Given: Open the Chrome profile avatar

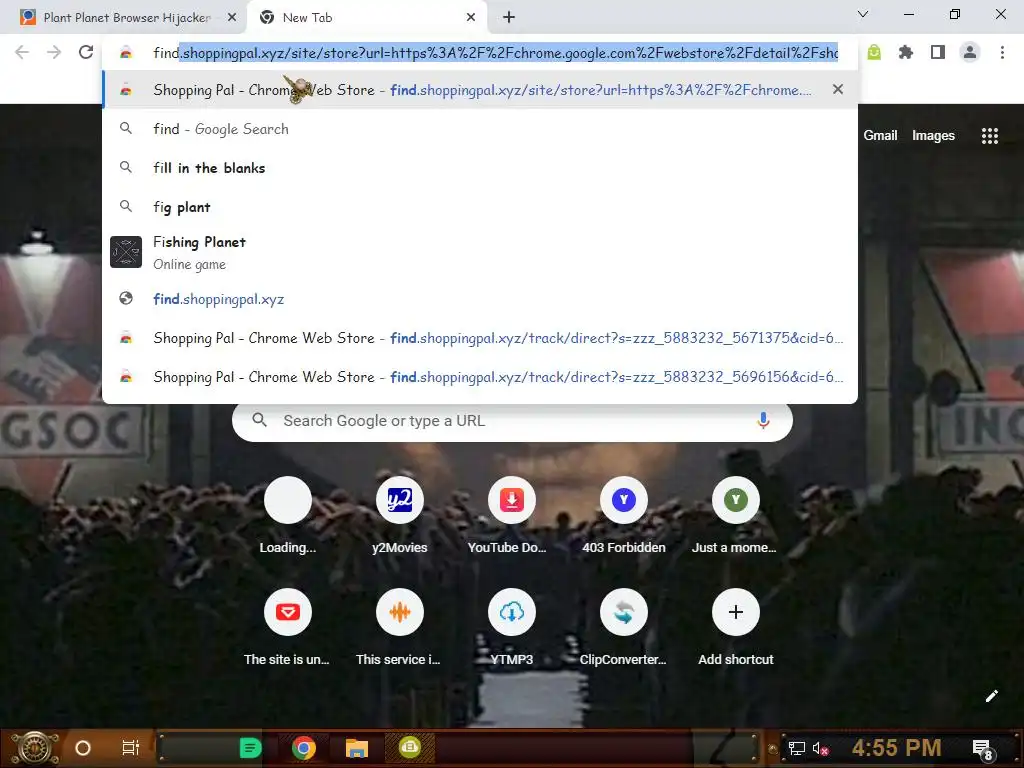Looking at the screenshot, I should [970, 52].
